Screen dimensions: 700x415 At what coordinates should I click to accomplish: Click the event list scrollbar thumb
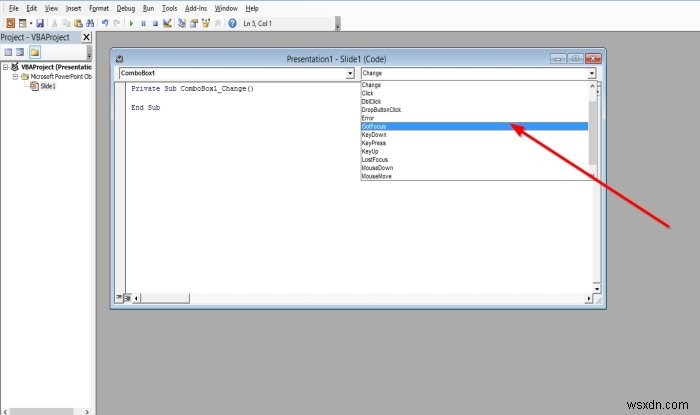[592, 133]
